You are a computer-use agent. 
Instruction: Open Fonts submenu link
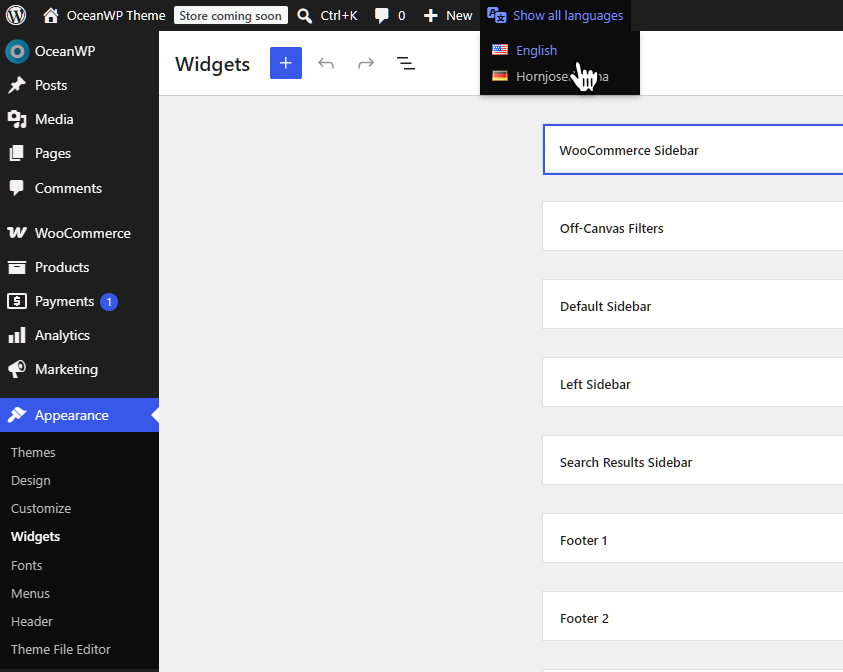tap(26, 566)
